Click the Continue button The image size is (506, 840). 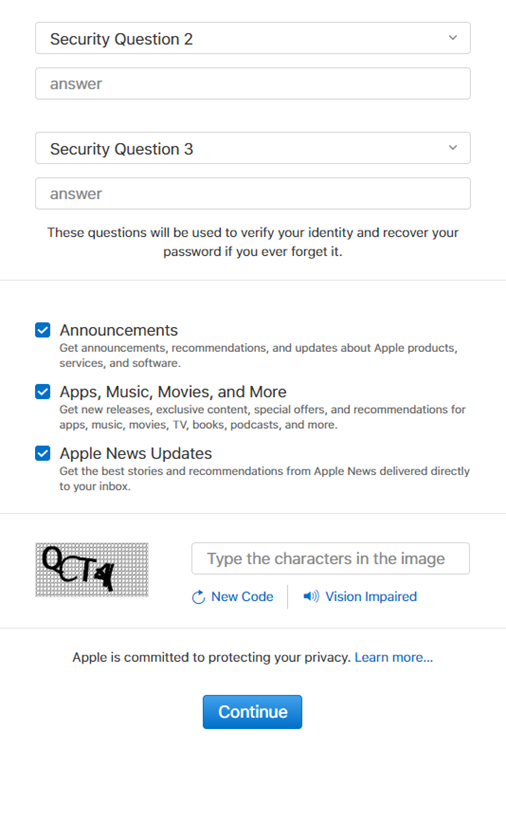tap(252, 712)
